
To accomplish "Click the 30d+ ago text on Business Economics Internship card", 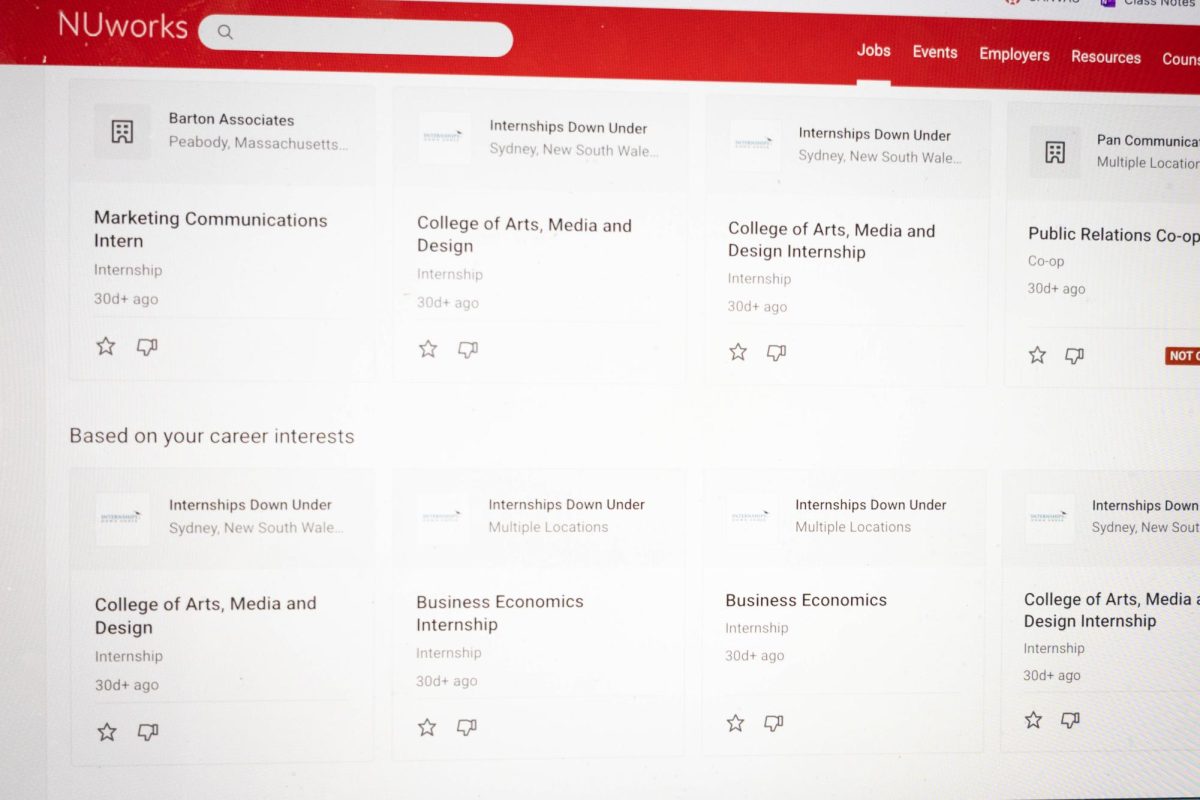I will [x=447, y=681].
